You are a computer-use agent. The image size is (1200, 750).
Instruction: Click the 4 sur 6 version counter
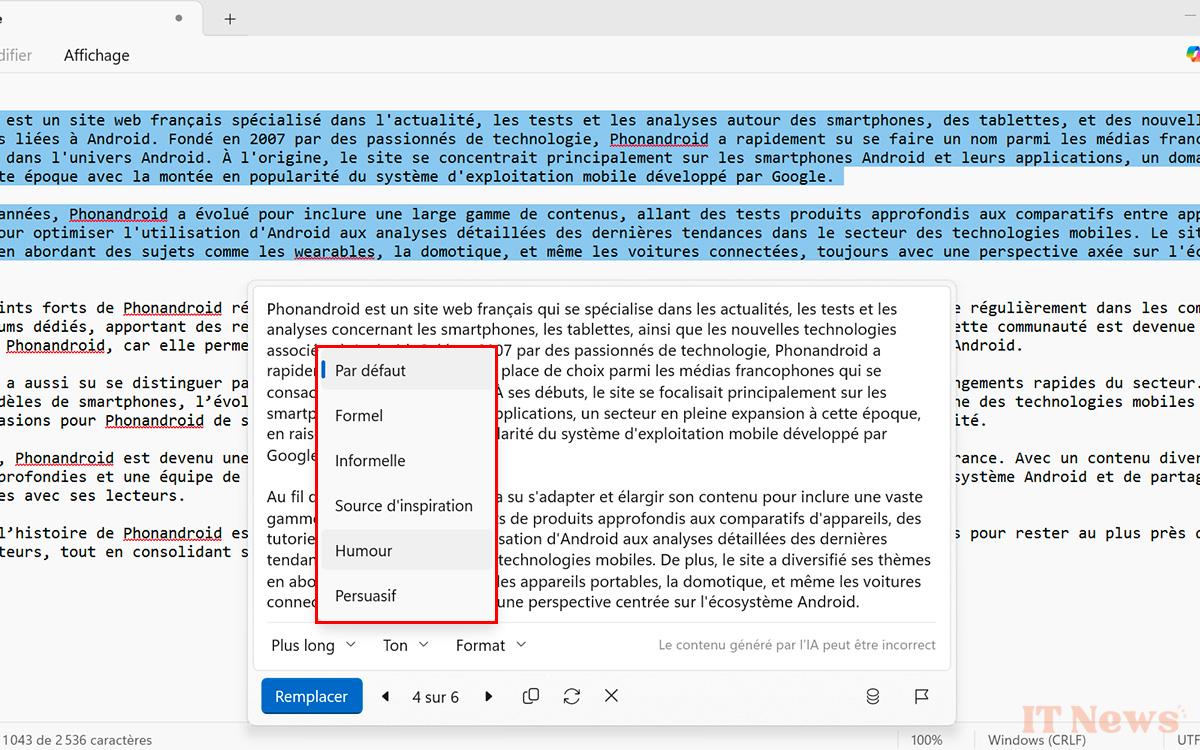pyautogui.click(x=436, y=697)
